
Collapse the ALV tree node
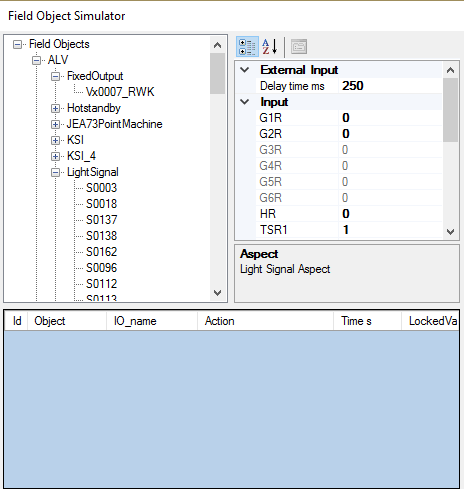pyautogui.click(x=36, y=60)
